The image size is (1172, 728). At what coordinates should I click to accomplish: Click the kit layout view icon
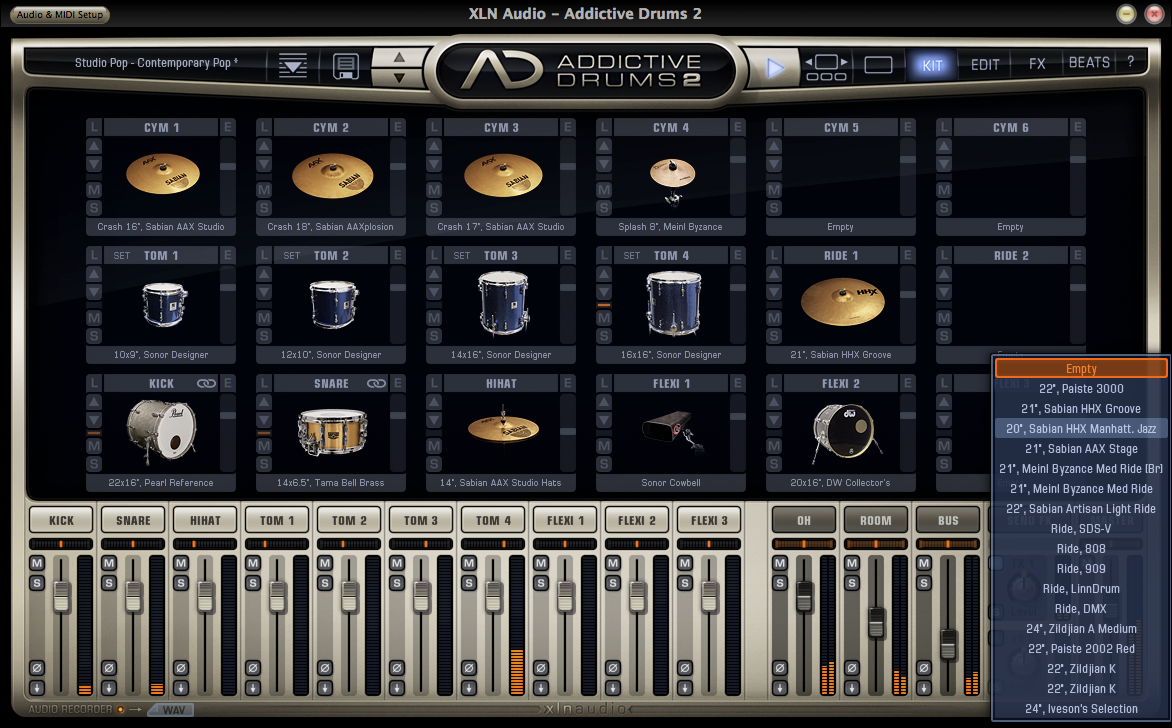tap(825, 67)
